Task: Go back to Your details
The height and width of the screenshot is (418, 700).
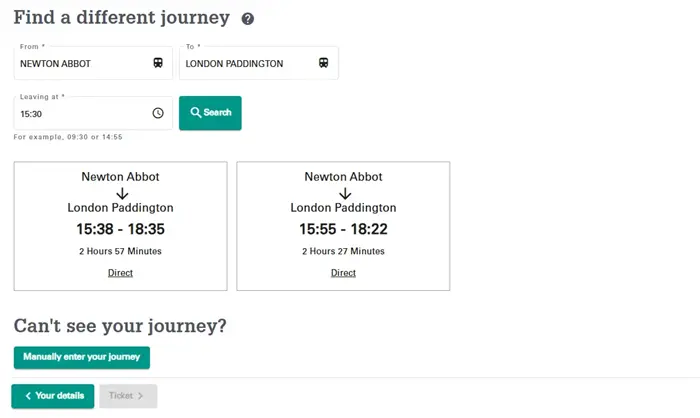Action: [53, 396]
